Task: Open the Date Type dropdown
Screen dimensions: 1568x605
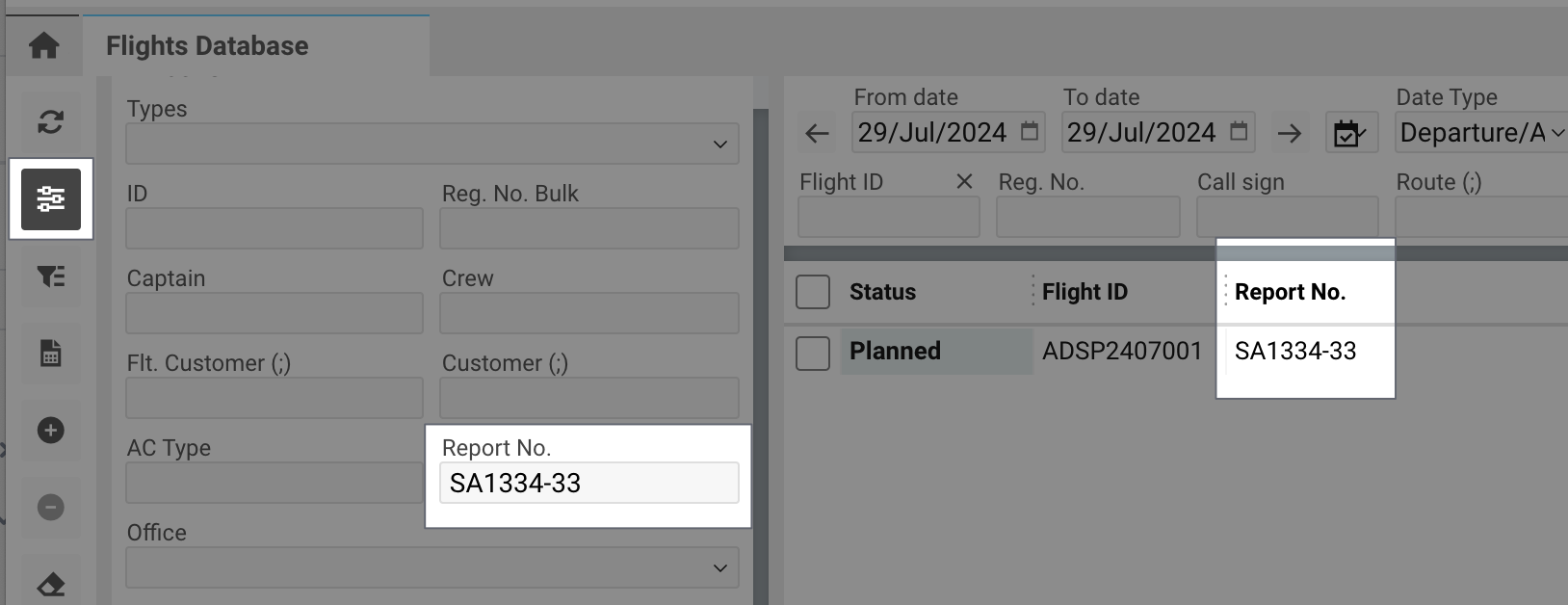Action: click(1480, 133)
